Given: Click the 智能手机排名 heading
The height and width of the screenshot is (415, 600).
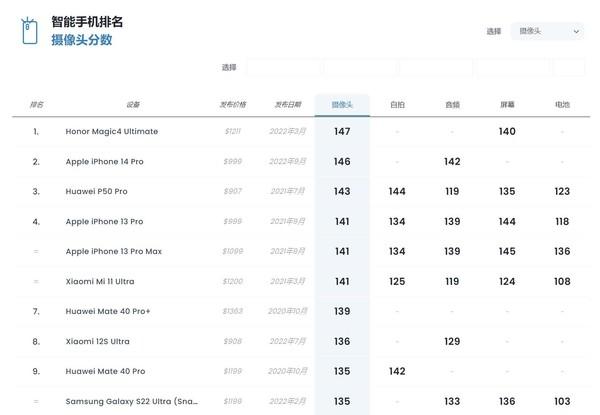Looking at the screenshot, I should point(87,22).
